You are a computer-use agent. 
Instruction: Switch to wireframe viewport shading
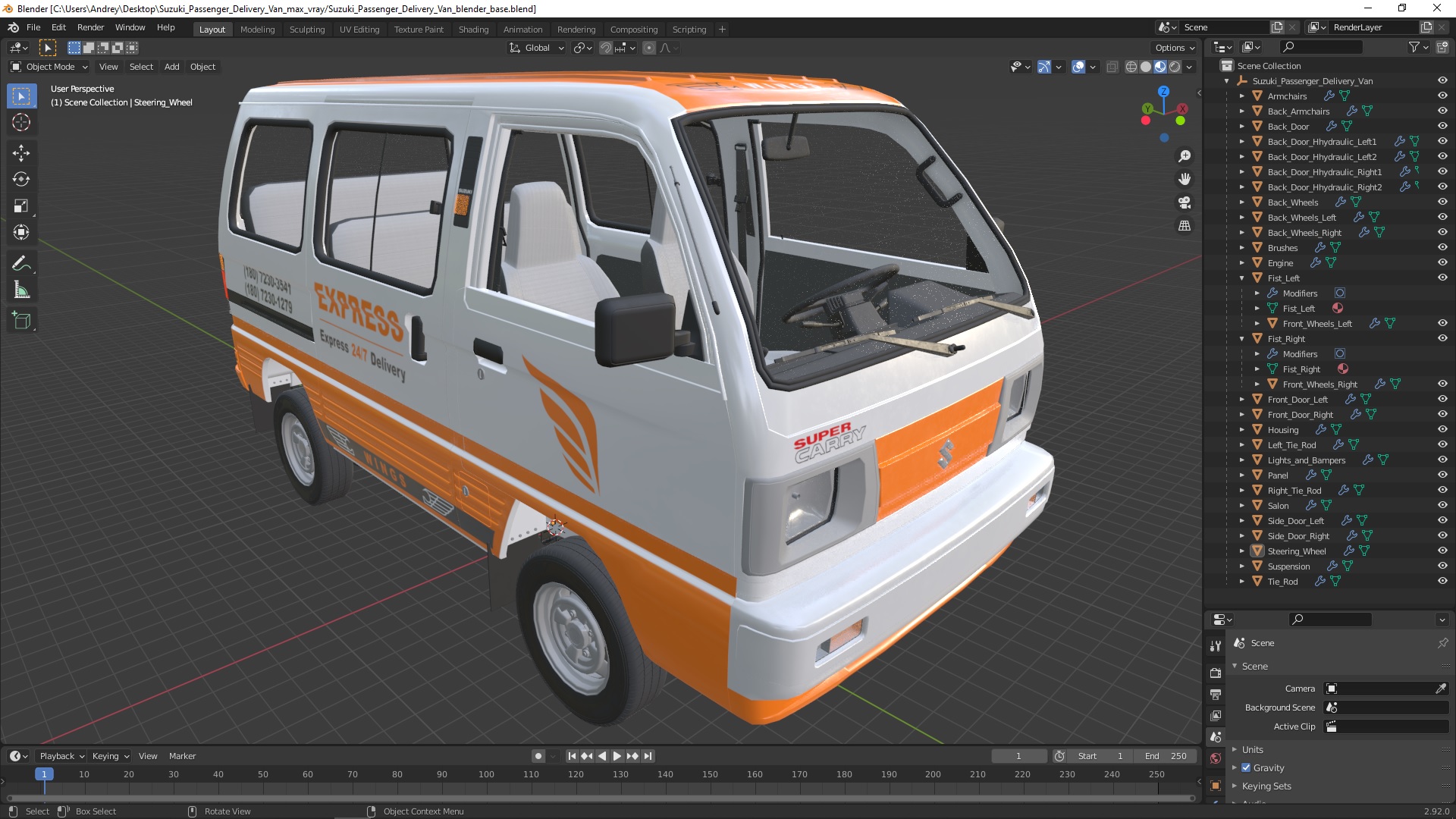tap(1131, 67)
